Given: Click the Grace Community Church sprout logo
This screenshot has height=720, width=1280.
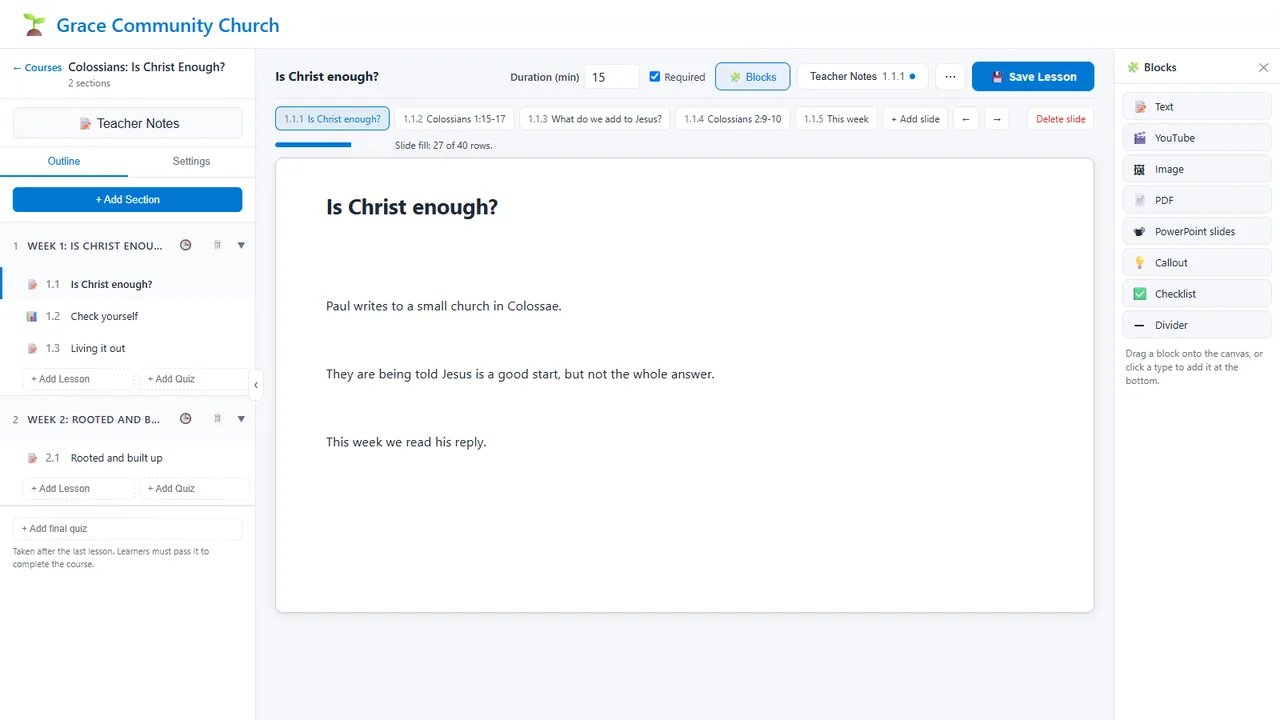Looking at the screenshot, I should tap(34, 25).
